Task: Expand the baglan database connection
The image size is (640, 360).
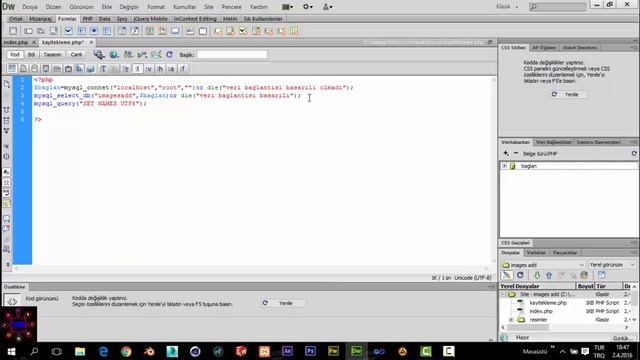Action: pyautogui.click(x=504, y=166)
